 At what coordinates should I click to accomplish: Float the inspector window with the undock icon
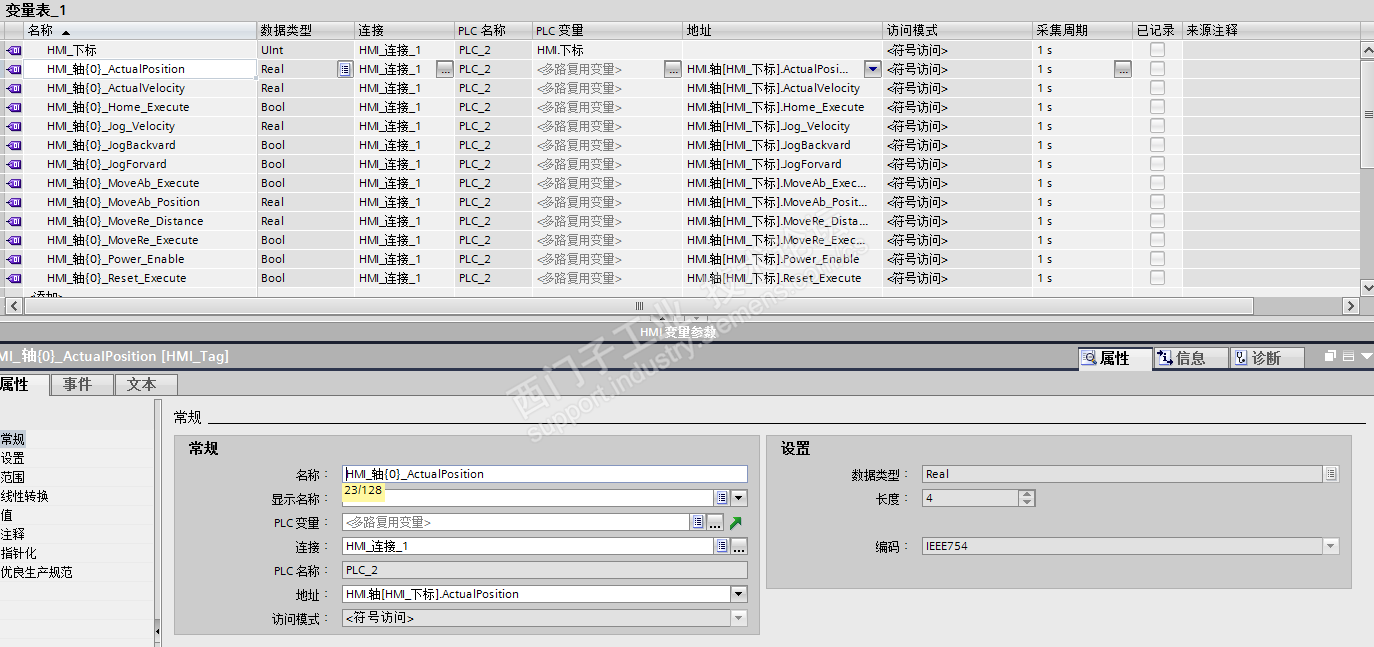pos(1331,356)
